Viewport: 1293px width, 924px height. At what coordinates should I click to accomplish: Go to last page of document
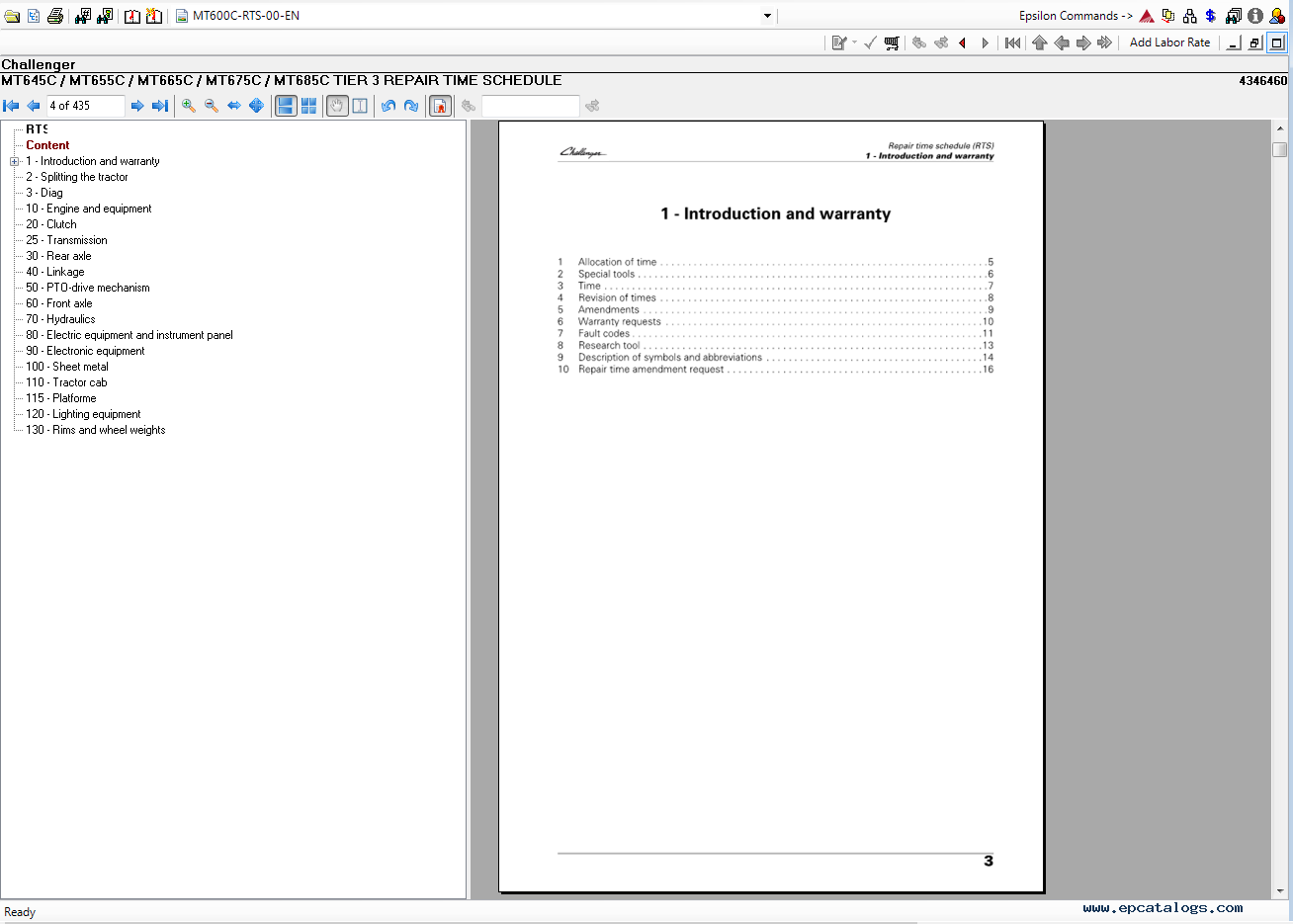coord(159,106)
